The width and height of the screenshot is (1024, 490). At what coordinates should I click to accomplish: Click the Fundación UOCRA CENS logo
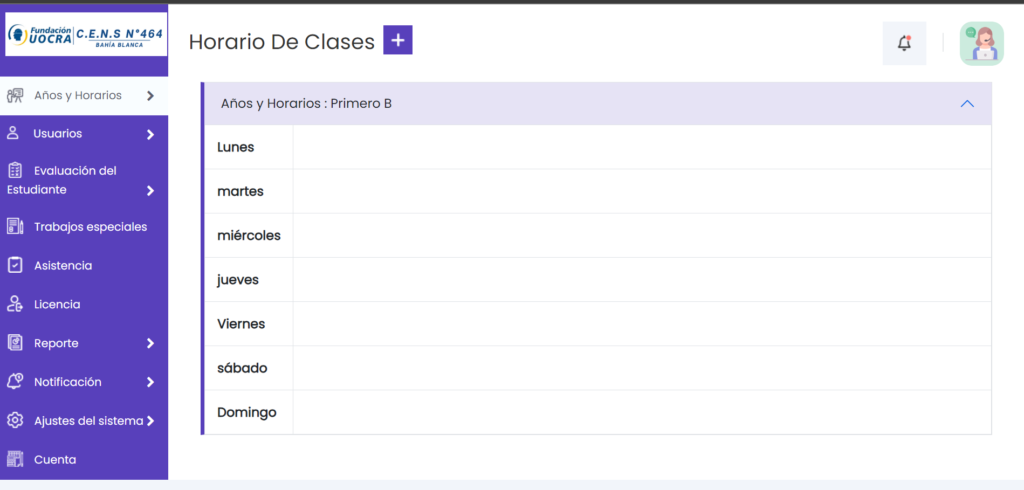point(86,34)
